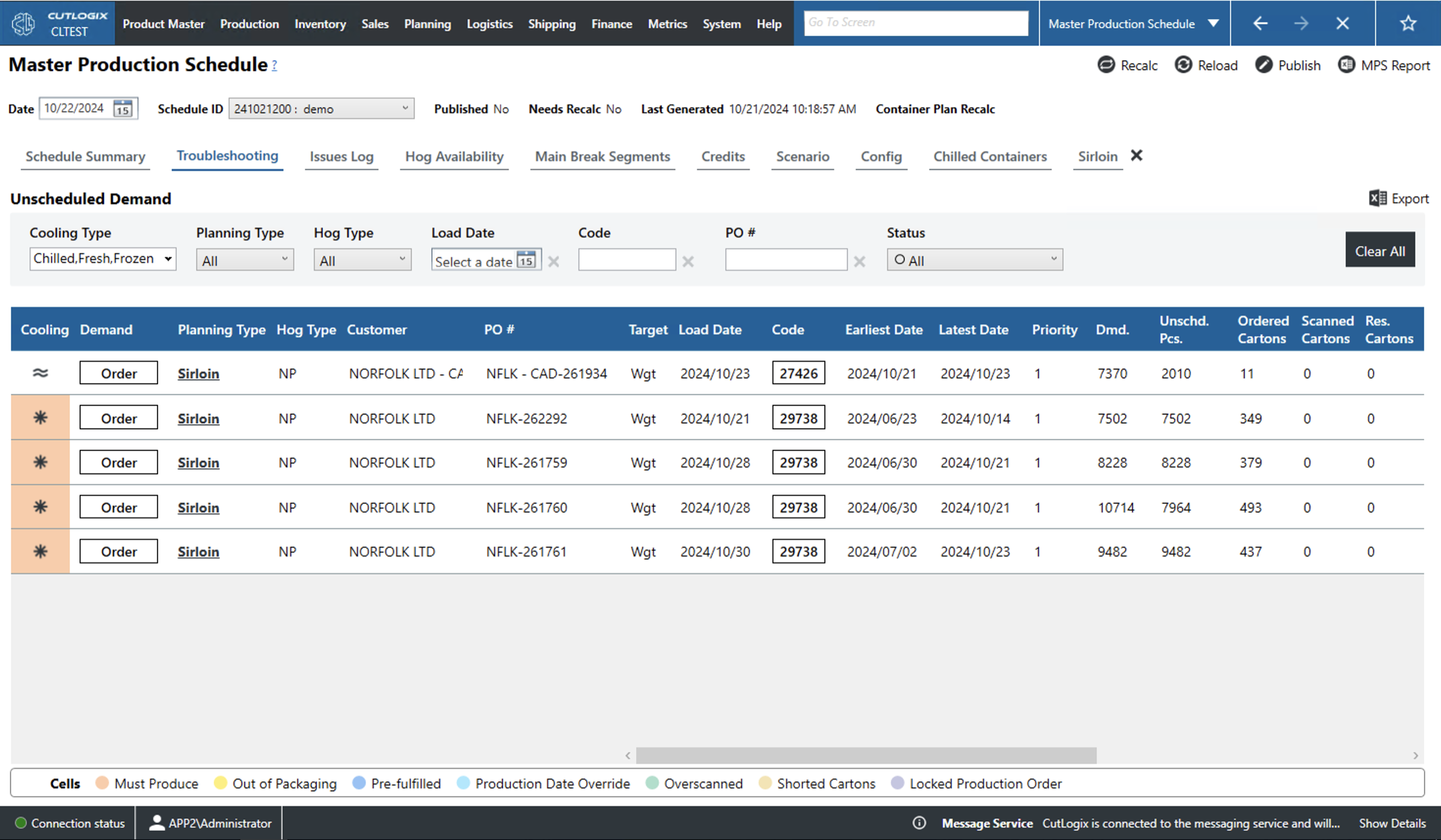Open the Sirloin link for NFLK-262292
The image size is (1441, 840).
tap(198, 418)
